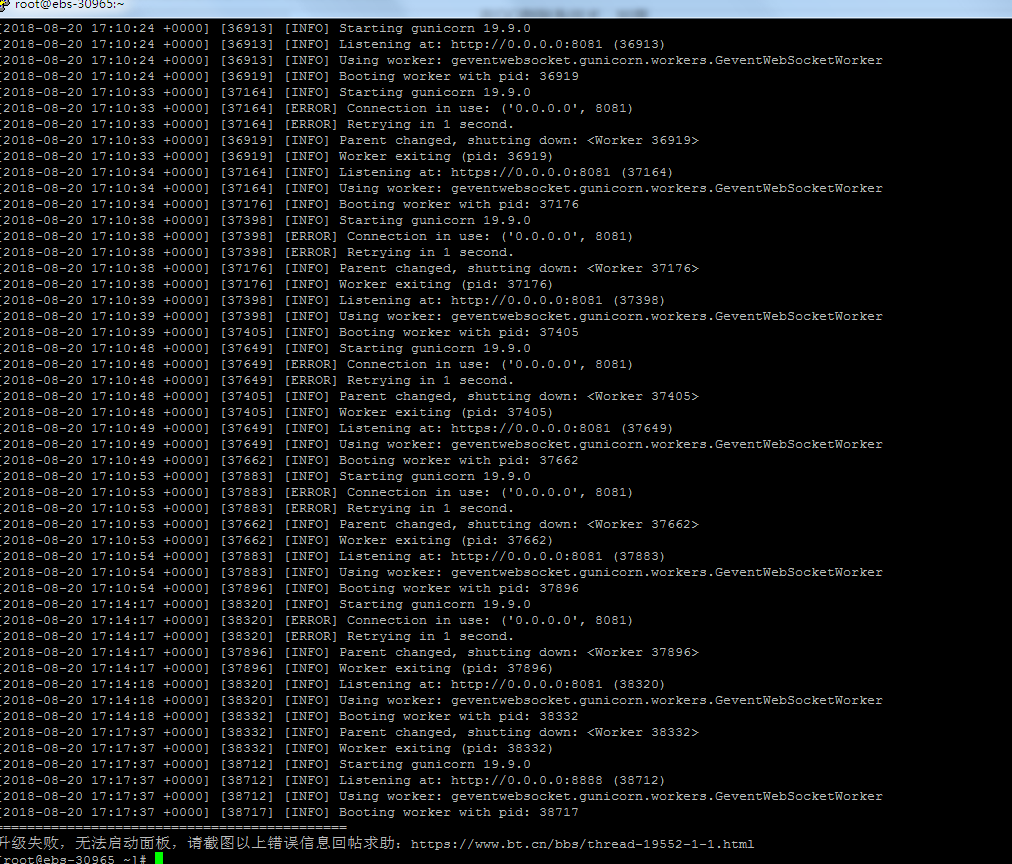Open the bt.cn bbs thread-19552 help link
1012x864 pixels.
tap(582, 844)
